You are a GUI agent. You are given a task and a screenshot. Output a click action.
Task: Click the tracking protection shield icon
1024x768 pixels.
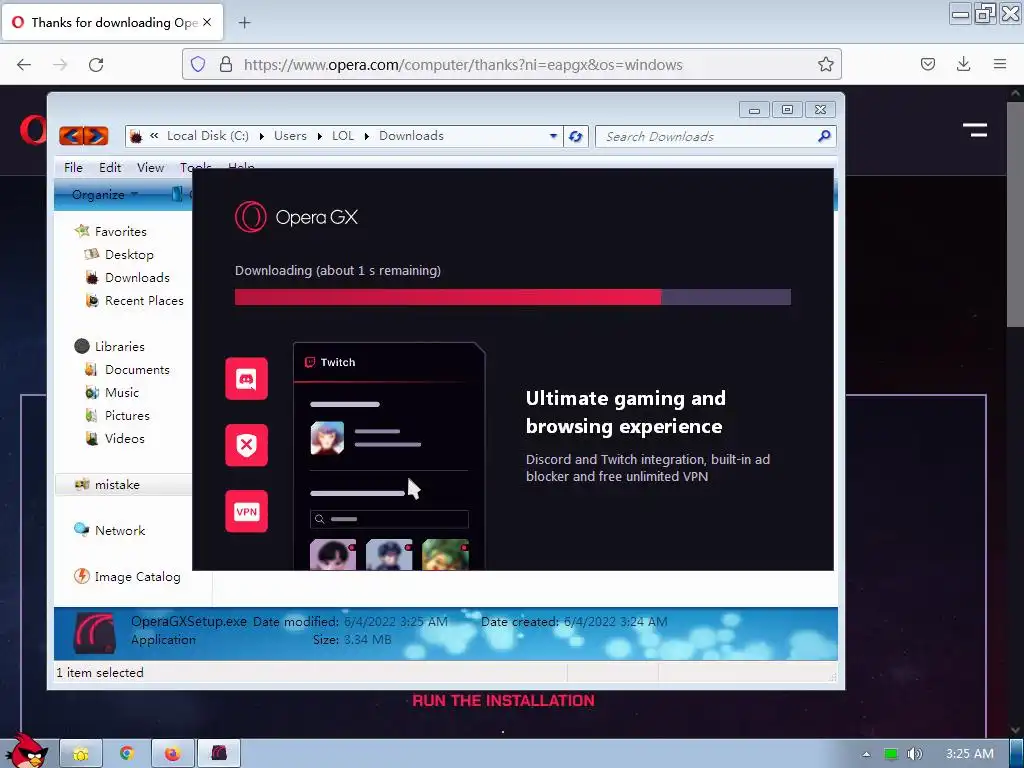198,64
